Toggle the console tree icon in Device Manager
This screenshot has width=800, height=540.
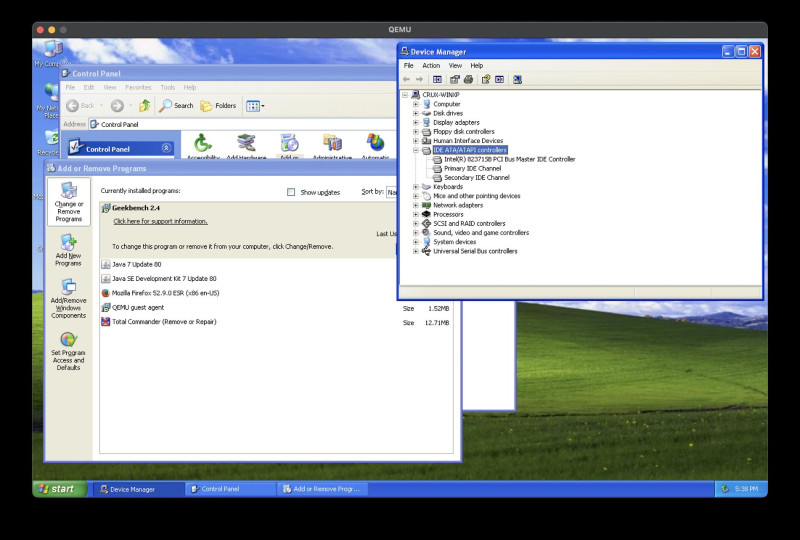[x=437, y=80]
